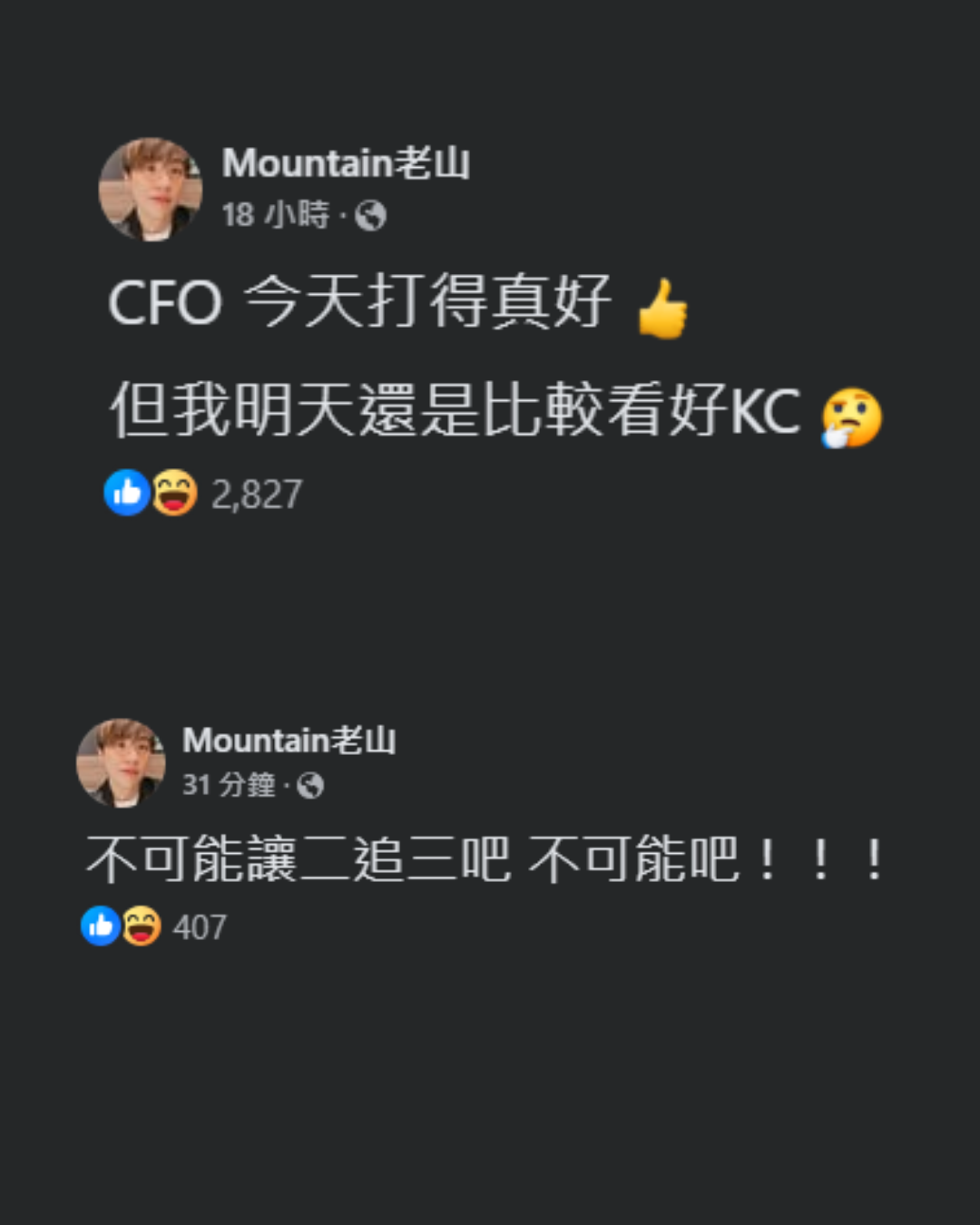Viewport: 980px width, 1225px height.
Task: Open the Mountain老山 avatar on the first post
Action: (151, 189)
